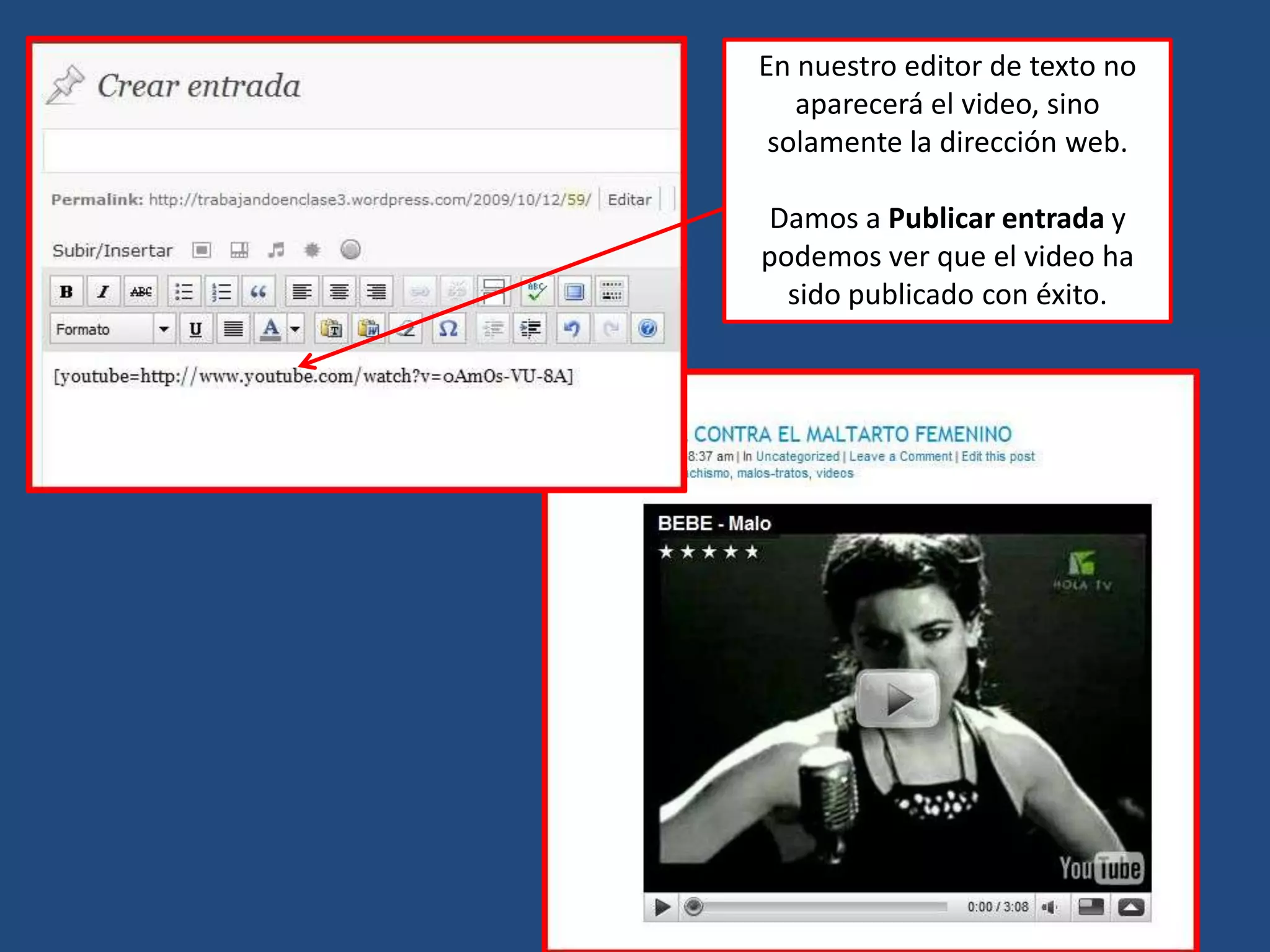Add a video via Subir/Insertar
The image size is (1270, 952).
click(x=239, y=250)
